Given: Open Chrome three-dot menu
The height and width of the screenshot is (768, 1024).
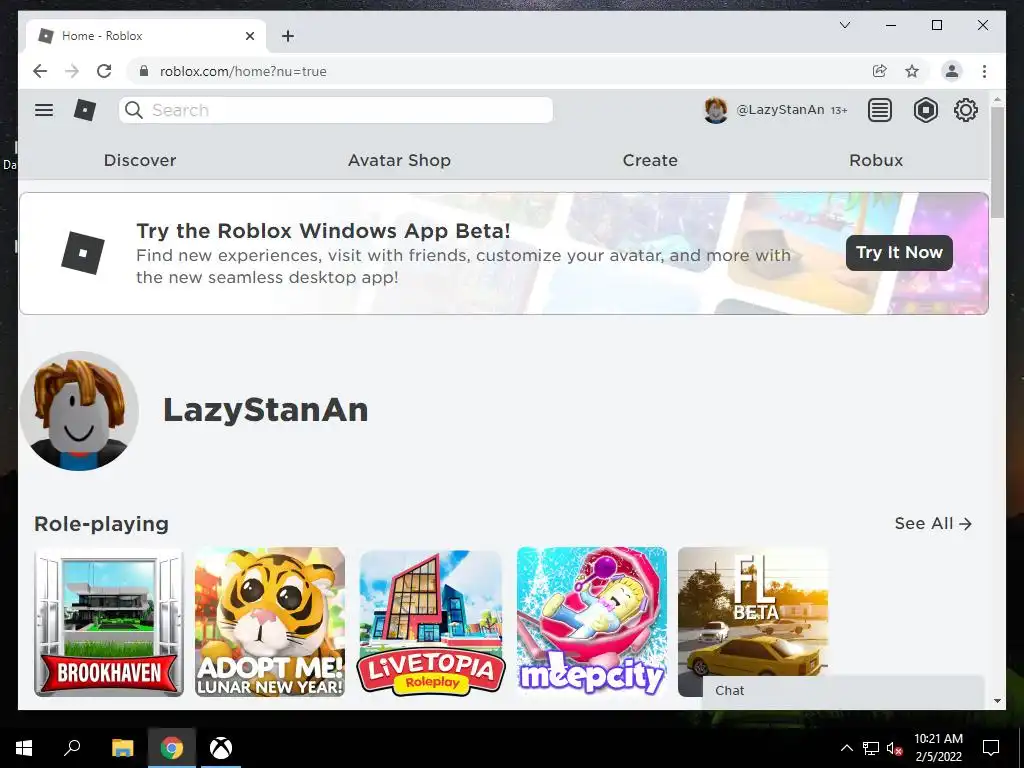Looking at the screenshot, I should [x=984, y=71].
